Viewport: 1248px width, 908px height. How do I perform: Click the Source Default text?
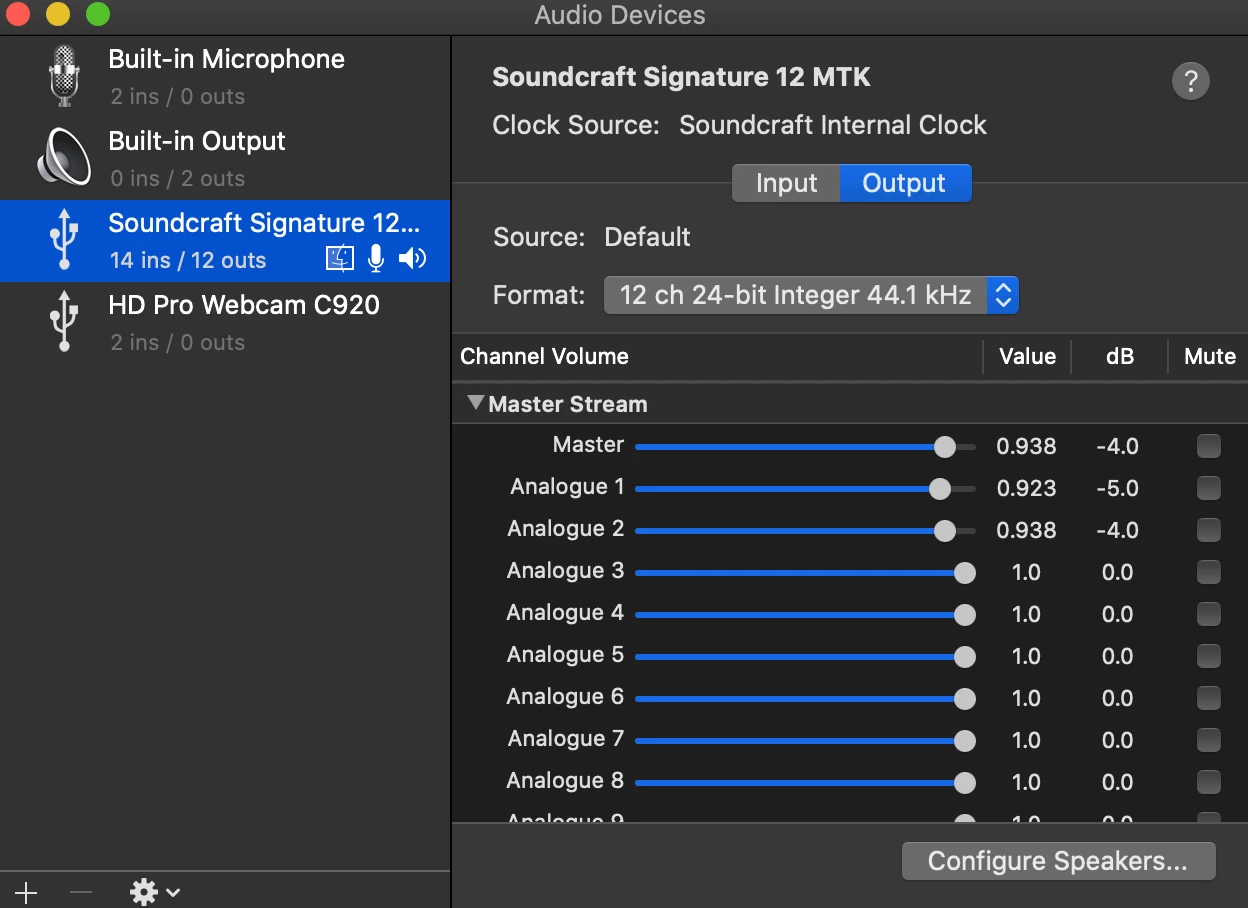click(x=647, y=237)
